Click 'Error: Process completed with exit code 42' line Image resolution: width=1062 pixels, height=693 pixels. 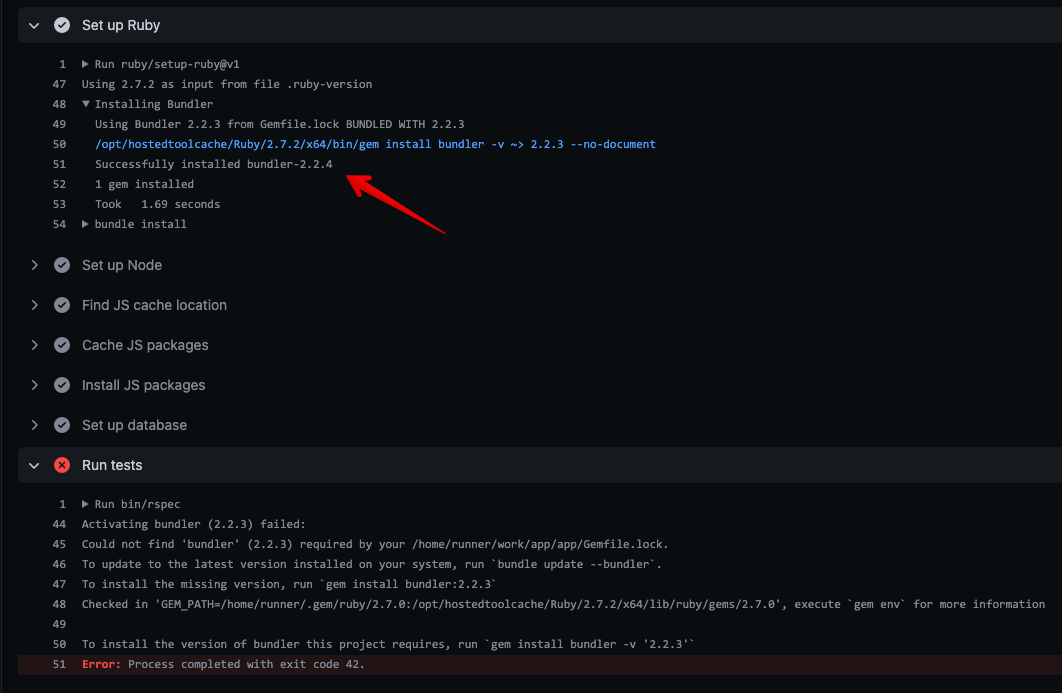(224, 665)
